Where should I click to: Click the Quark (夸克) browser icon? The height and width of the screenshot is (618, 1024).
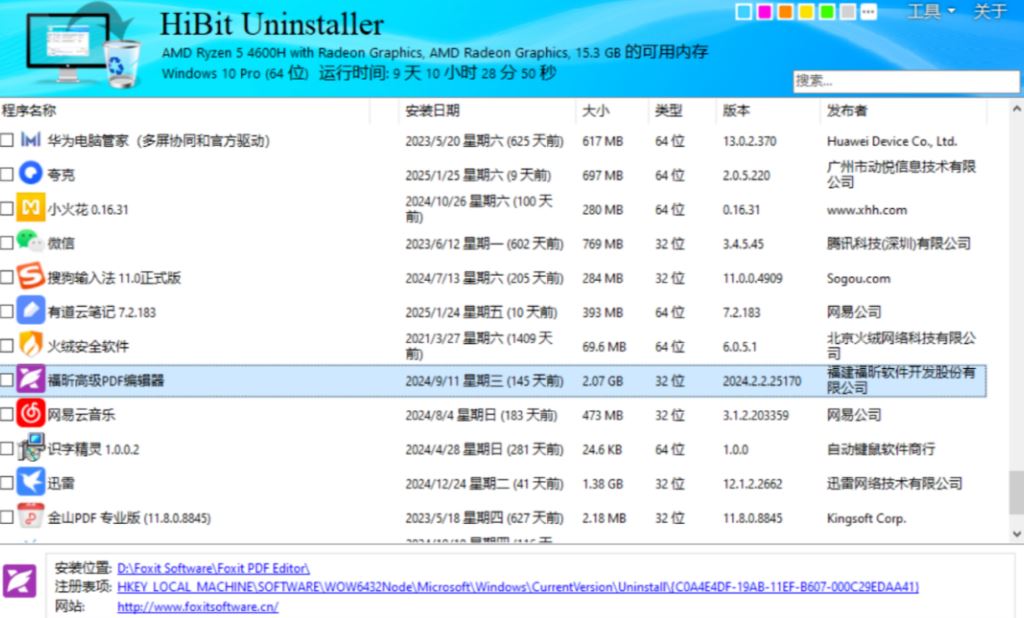[31, 174]
